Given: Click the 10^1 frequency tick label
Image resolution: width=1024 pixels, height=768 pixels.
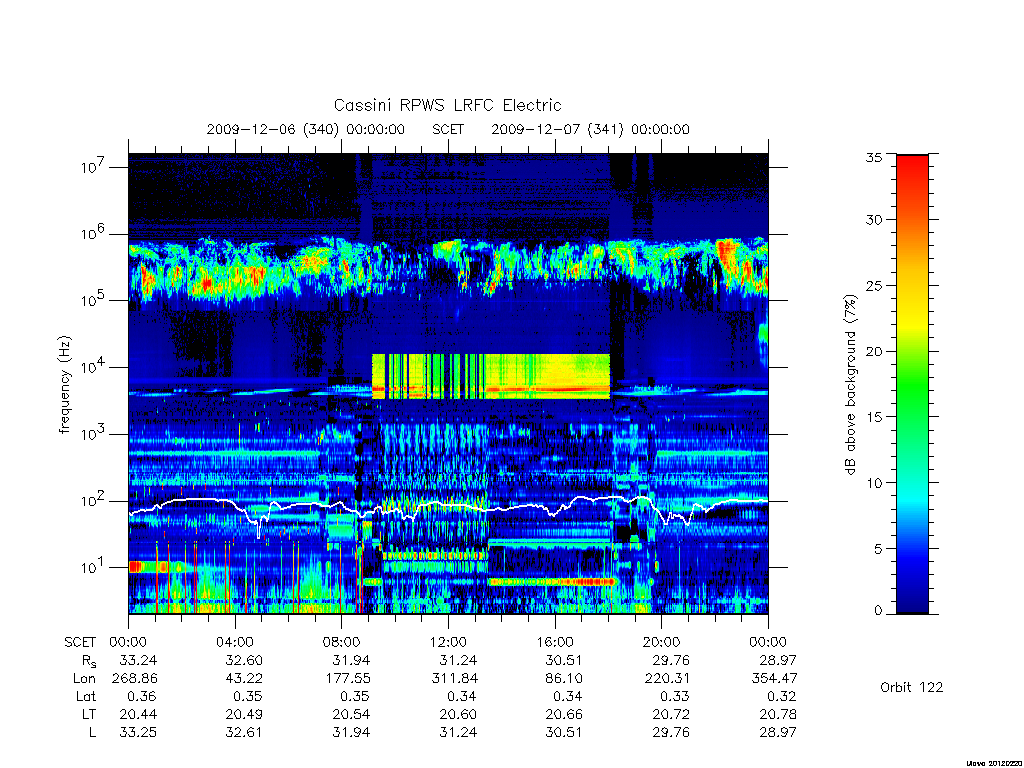Looking at the screenshot, I should coord(93,567).
